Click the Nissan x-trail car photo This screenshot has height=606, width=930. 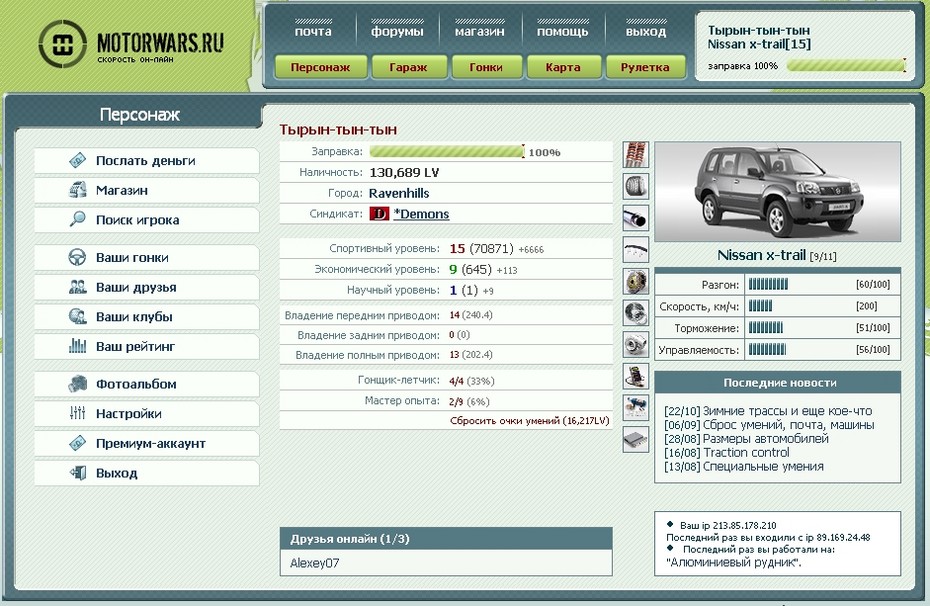point(778,191)
